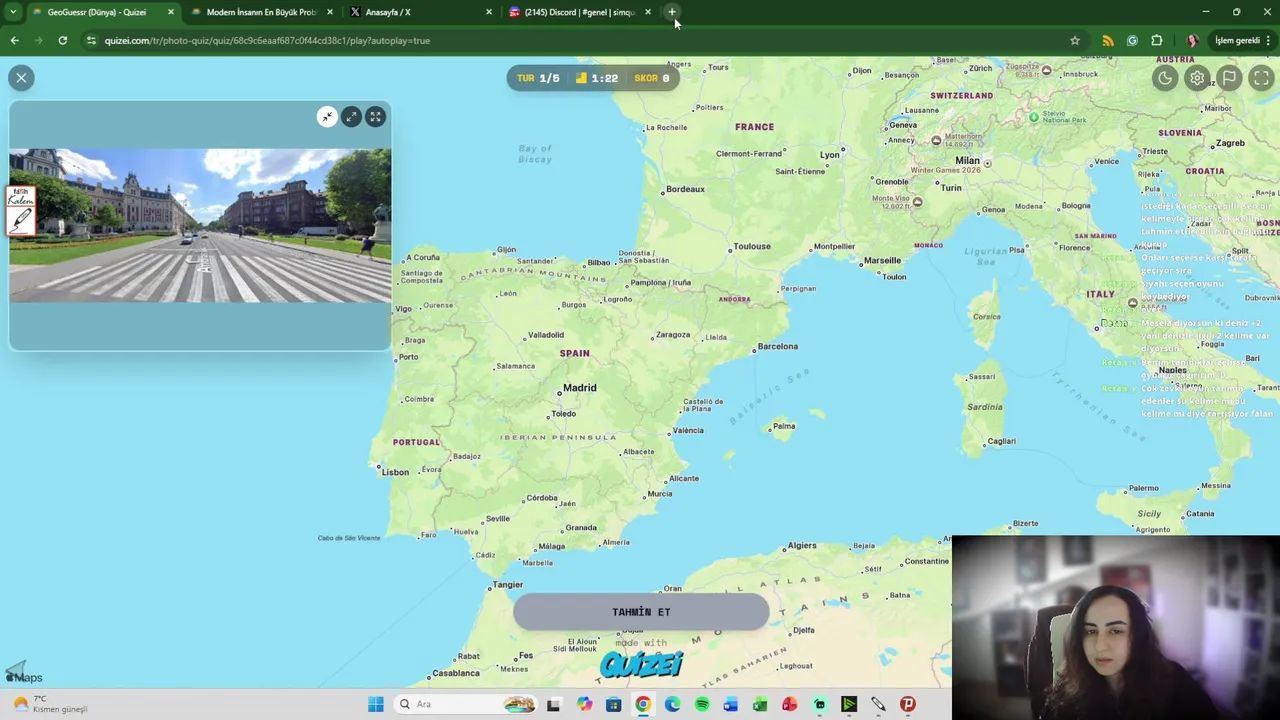Click Palma on the map

[x=784, y=426]
